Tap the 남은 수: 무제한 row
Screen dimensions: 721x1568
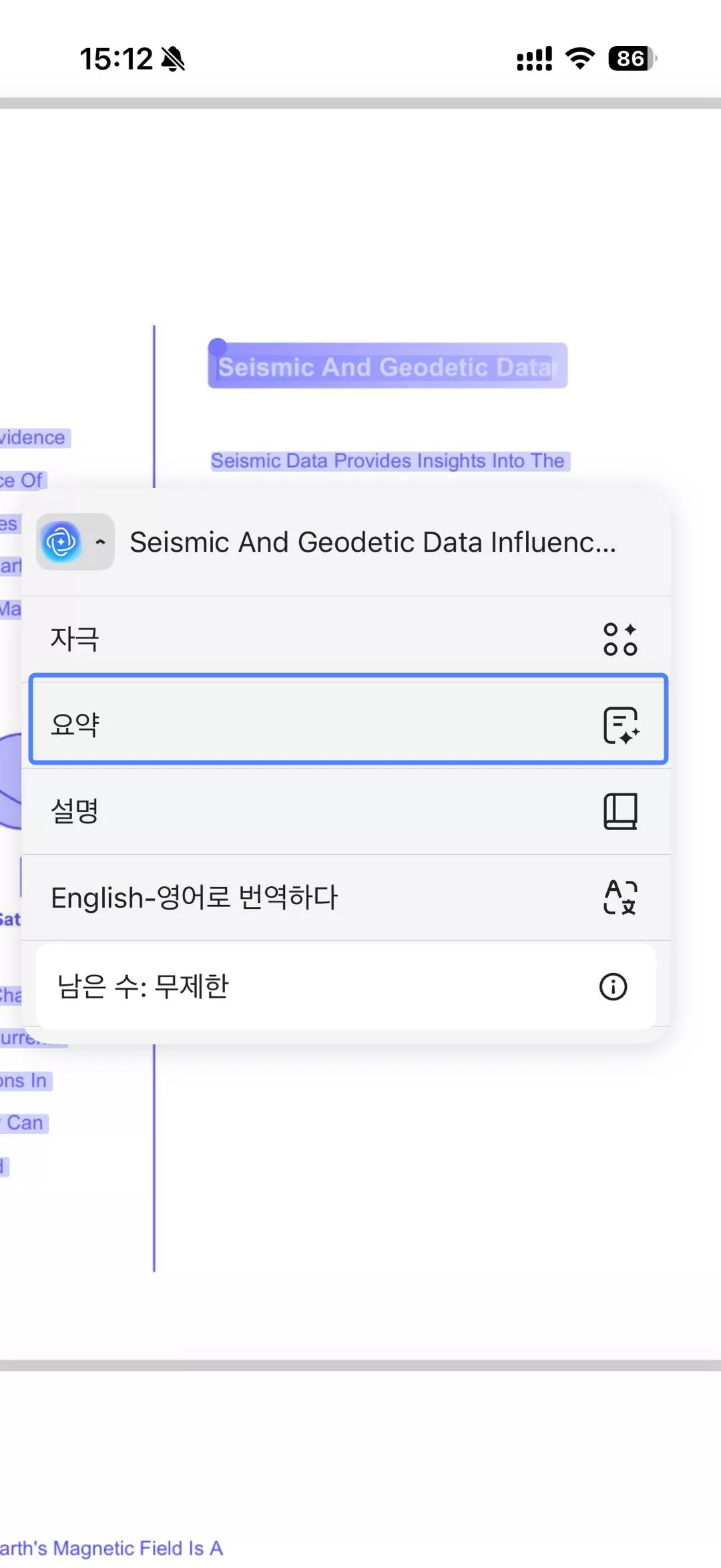267,987
